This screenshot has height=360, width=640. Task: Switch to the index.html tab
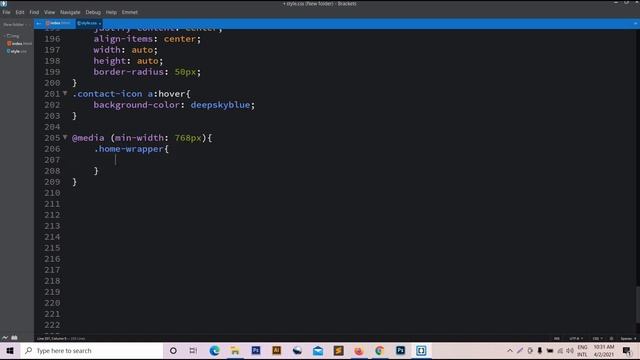[58, 23]
